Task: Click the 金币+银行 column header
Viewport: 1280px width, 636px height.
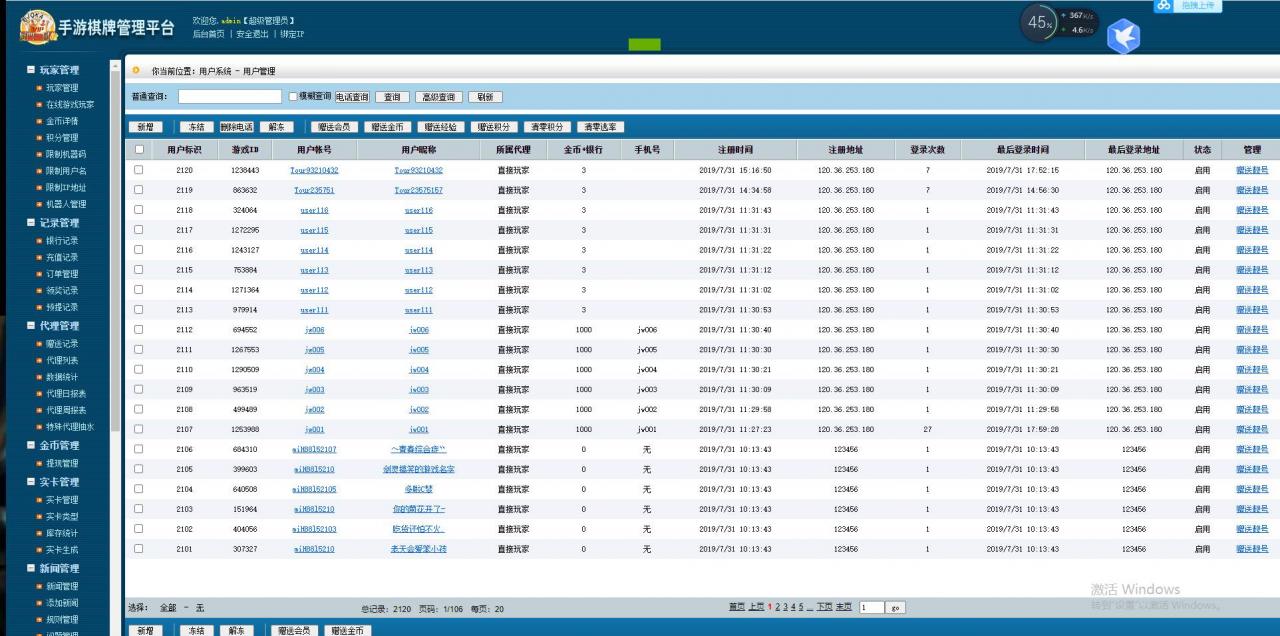Action: coord(583,150)
